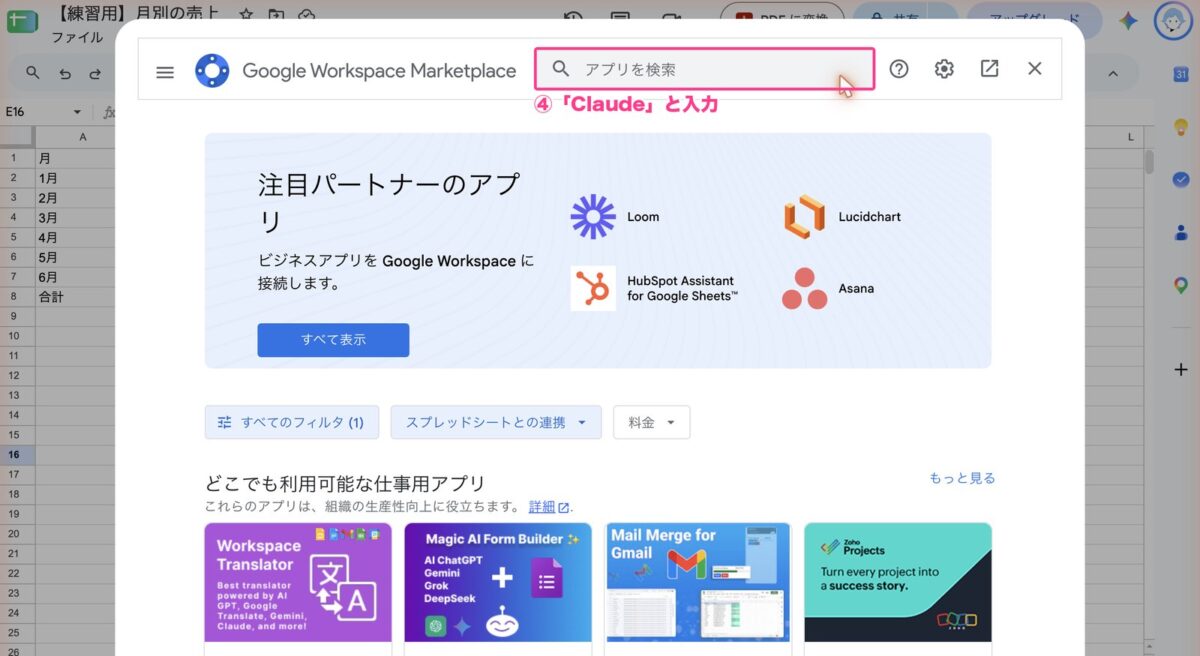Select the cell containing 3月
This screenshot has height=656, width=1200.
pyautogui.click(x=75, y=217)
